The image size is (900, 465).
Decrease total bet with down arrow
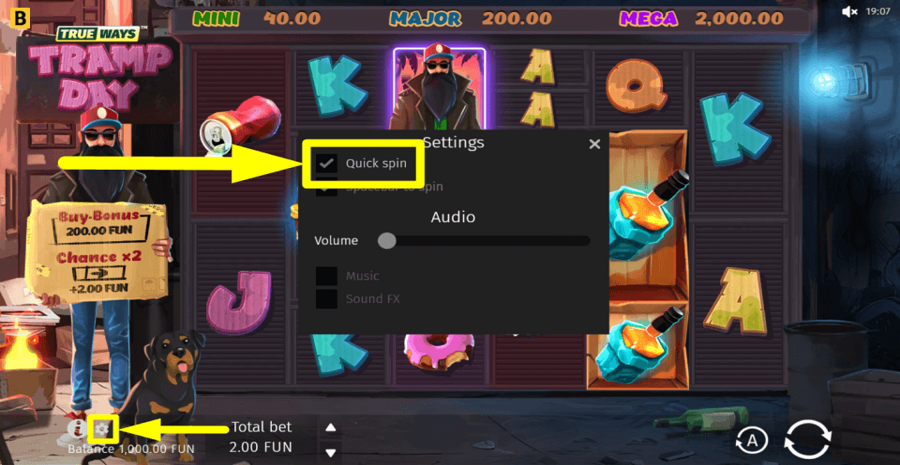(330, 452)
